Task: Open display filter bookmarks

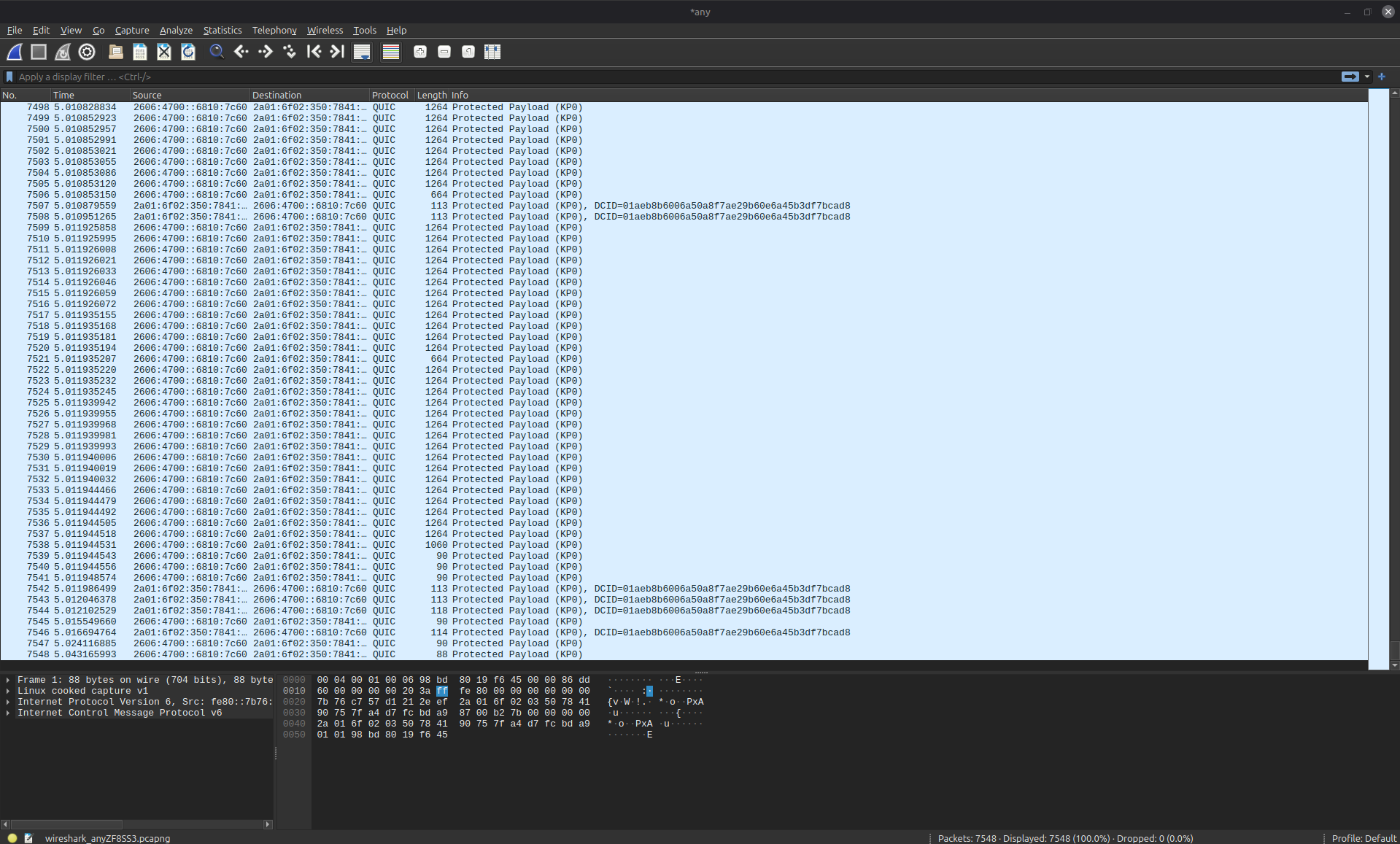Action: [x=9, y=77]
